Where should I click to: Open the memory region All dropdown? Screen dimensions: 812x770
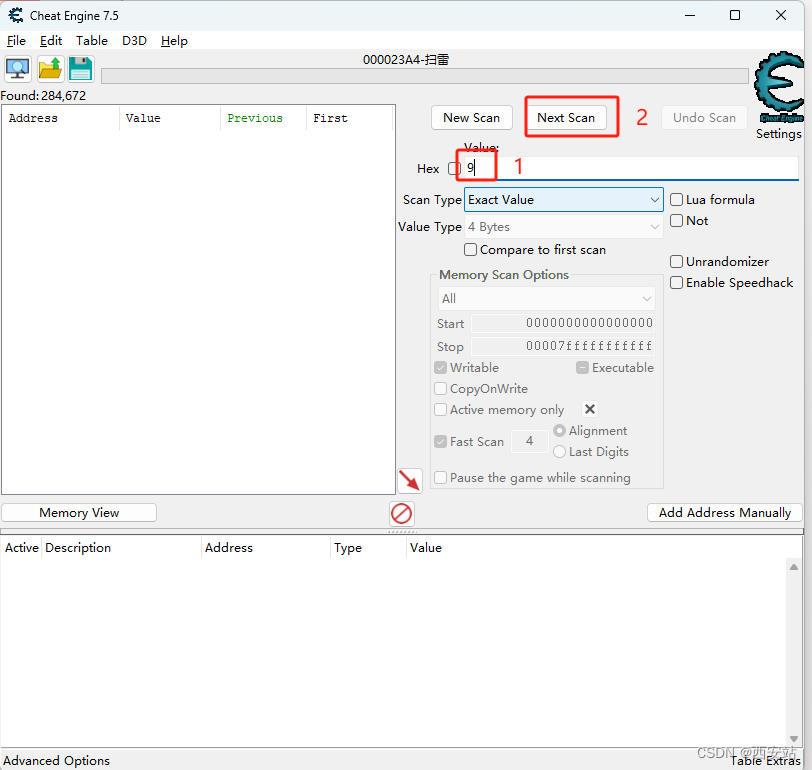coord(546,298)
